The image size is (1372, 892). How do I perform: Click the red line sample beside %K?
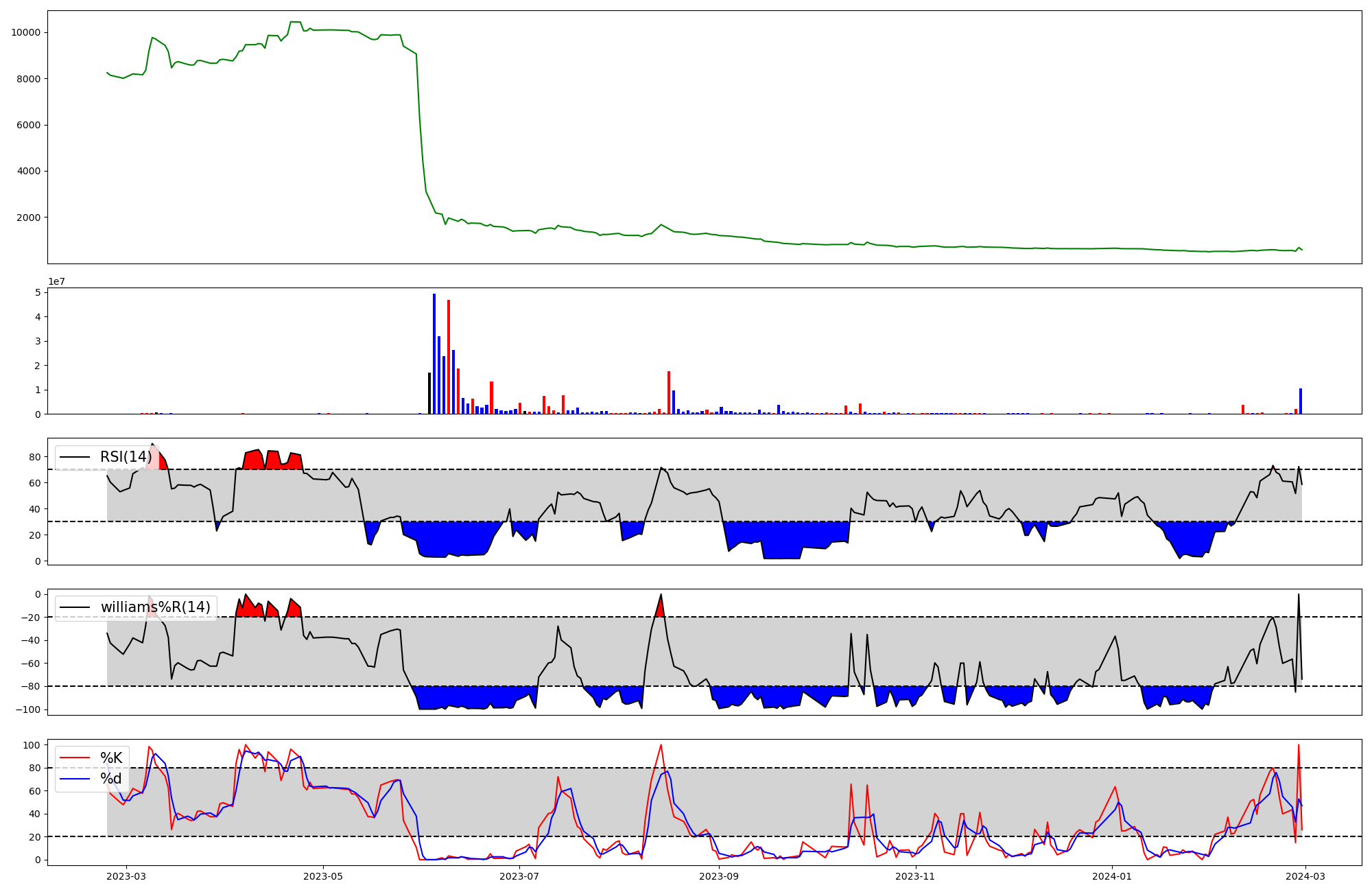coord(75,758)
